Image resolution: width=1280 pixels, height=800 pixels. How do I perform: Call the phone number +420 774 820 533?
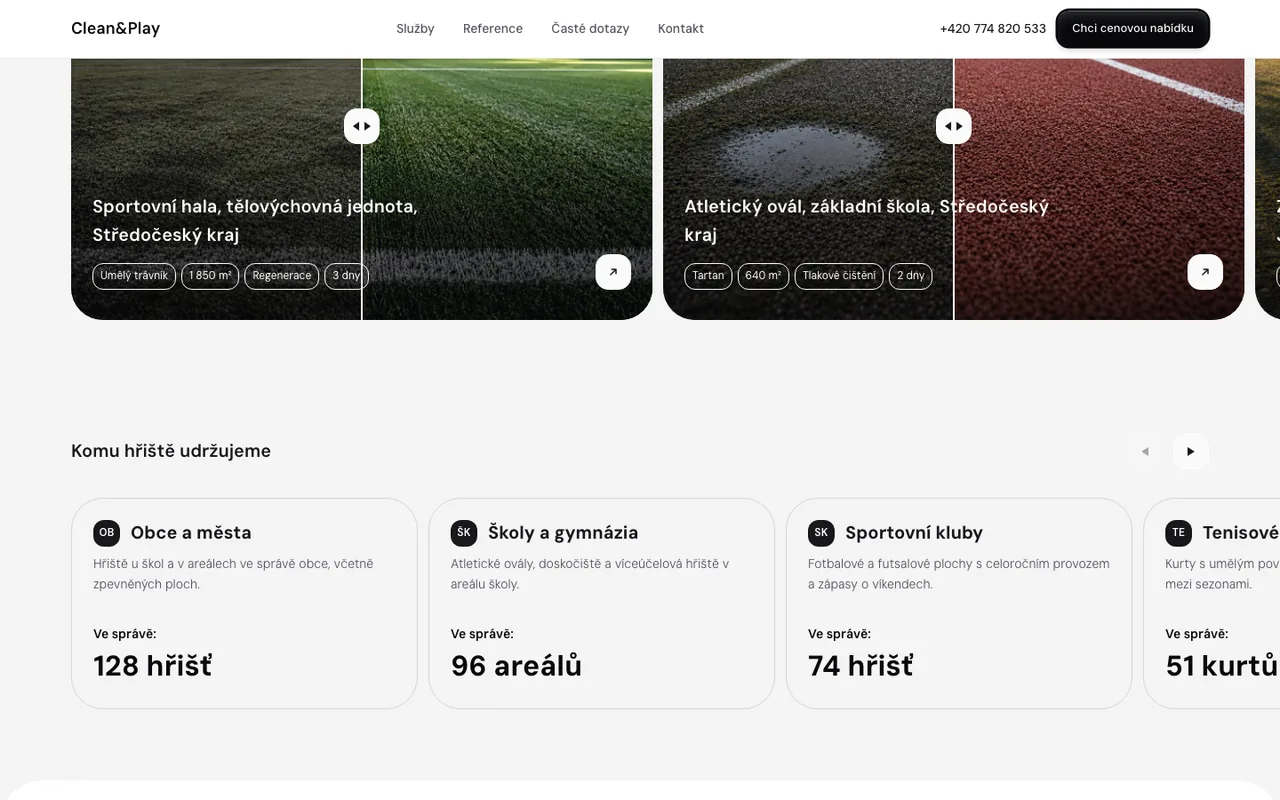pyautogui.click(x=993, y=29)
